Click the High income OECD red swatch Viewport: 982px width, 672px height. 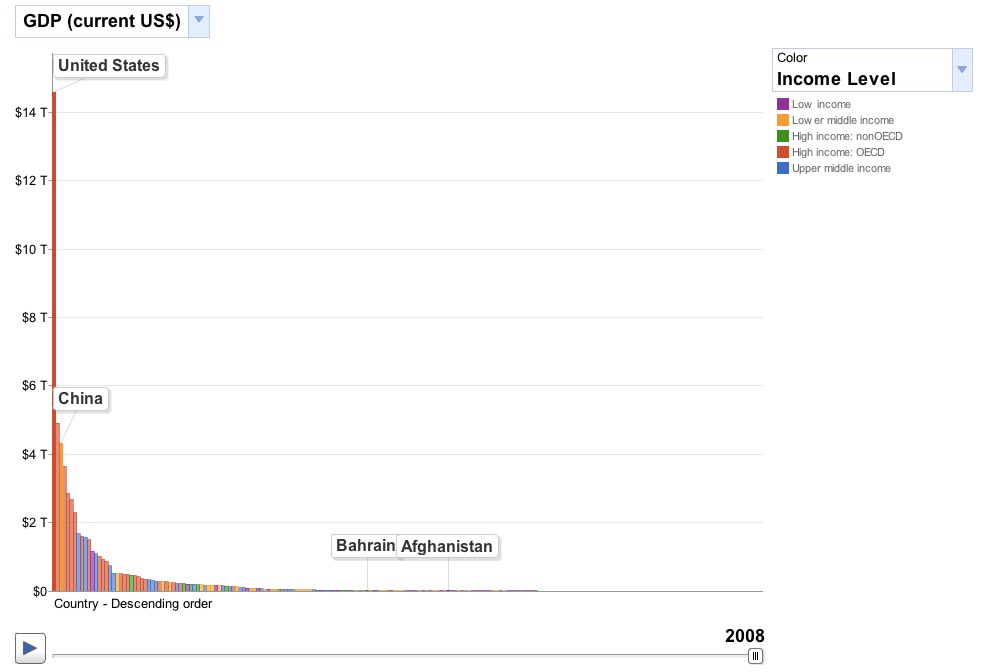(x=783, y=152)
